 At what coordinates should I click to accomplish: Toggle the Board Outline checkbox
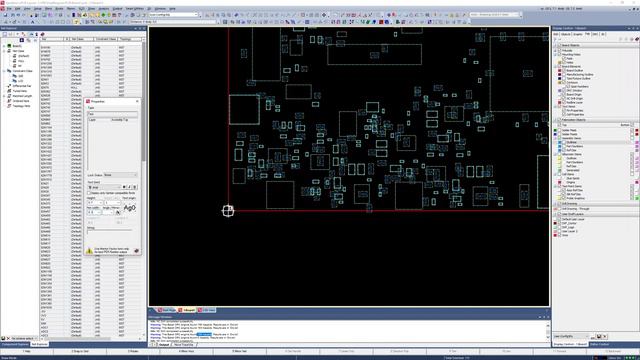(564, 71)
